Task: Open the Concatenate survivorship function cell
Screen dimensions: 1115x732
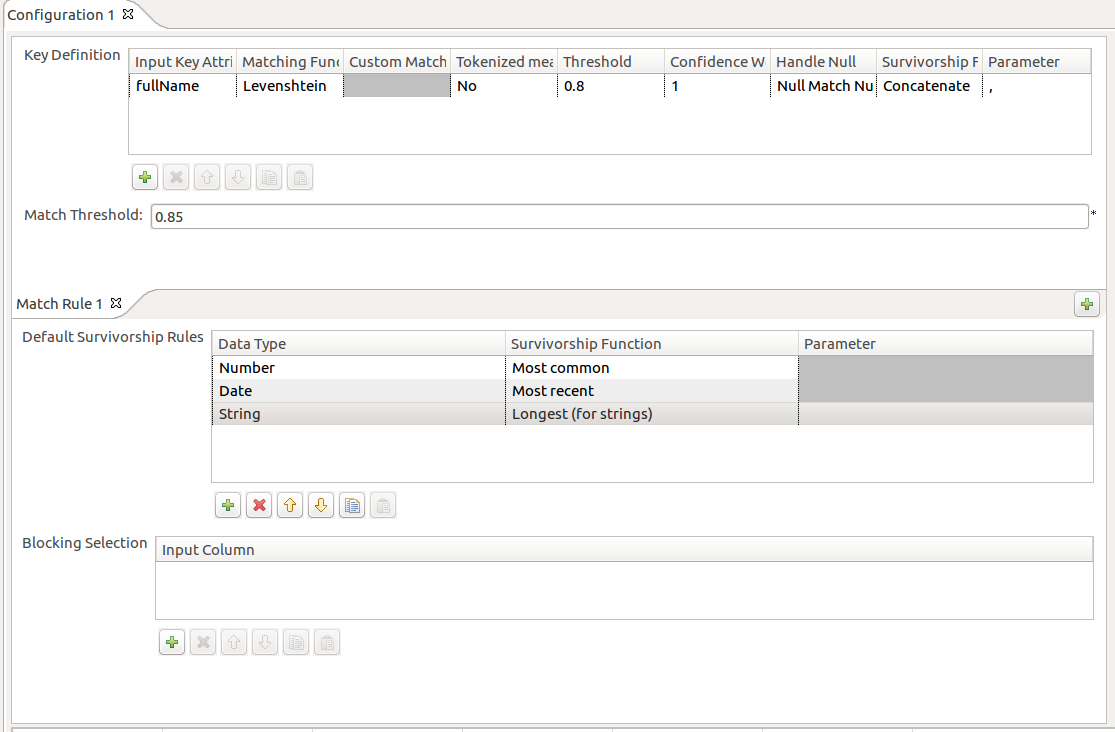Action: pos(927,86)
